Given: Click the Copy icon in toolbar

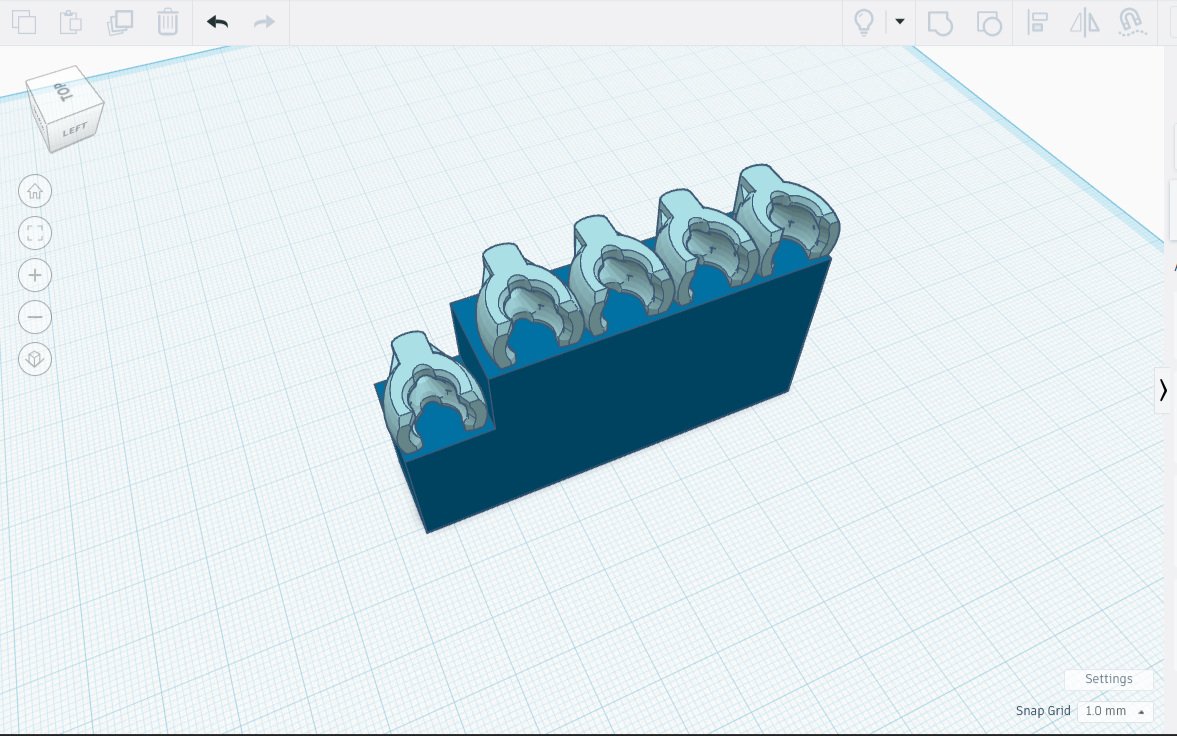Looking at the screenshot, I should [x=24, y=22].
